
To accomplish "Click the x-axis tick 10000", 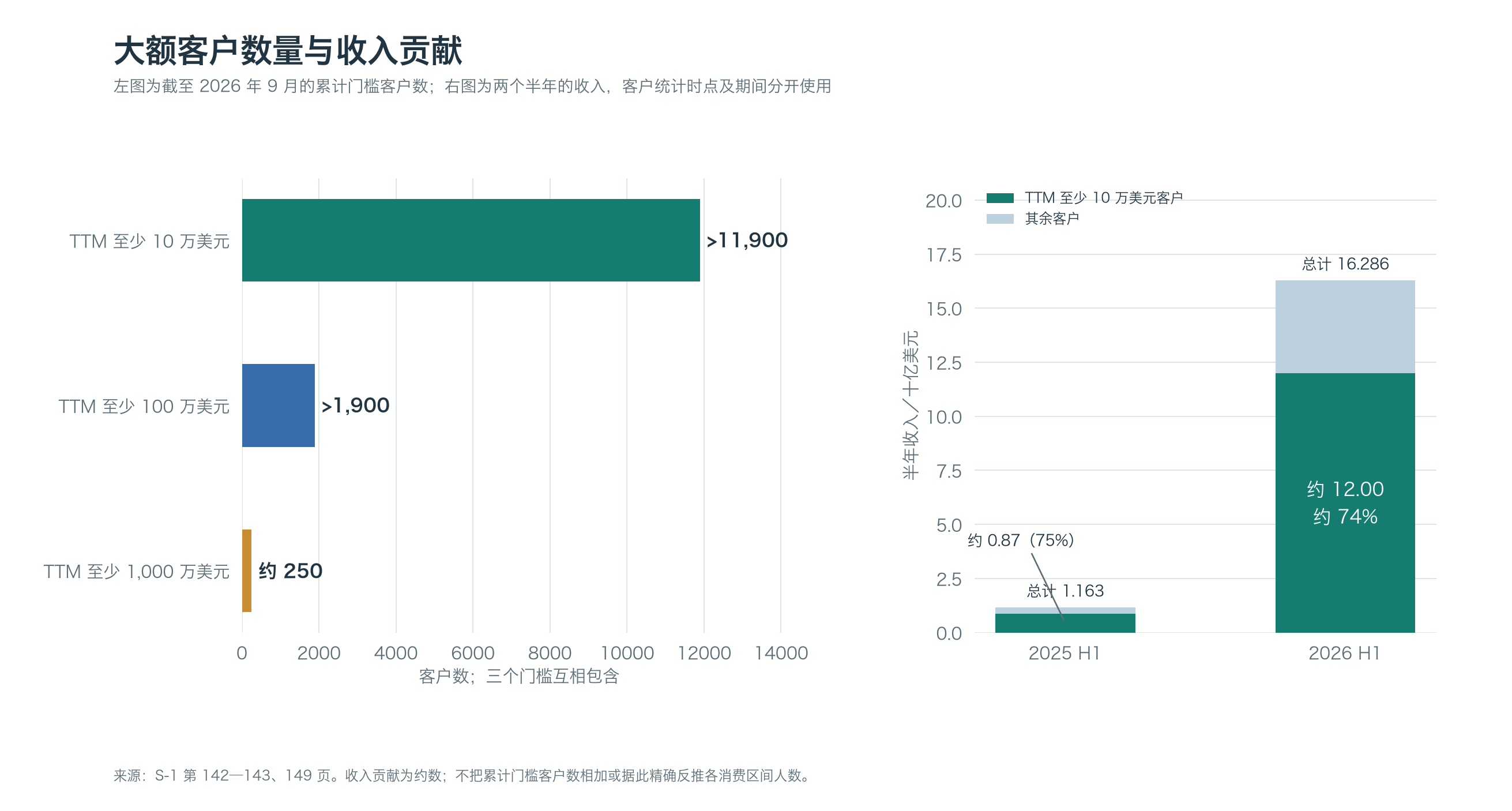I will click(x=627, y=653).
